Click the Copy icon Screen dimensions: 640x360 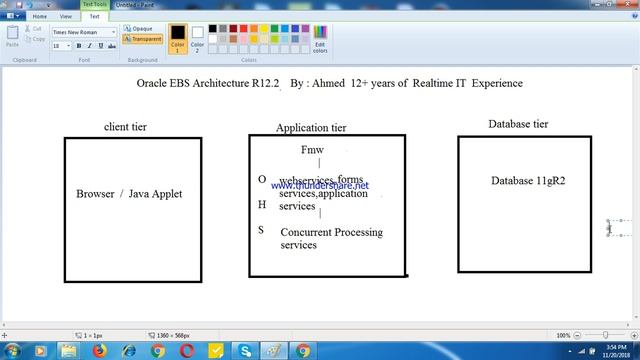[28, 39]
